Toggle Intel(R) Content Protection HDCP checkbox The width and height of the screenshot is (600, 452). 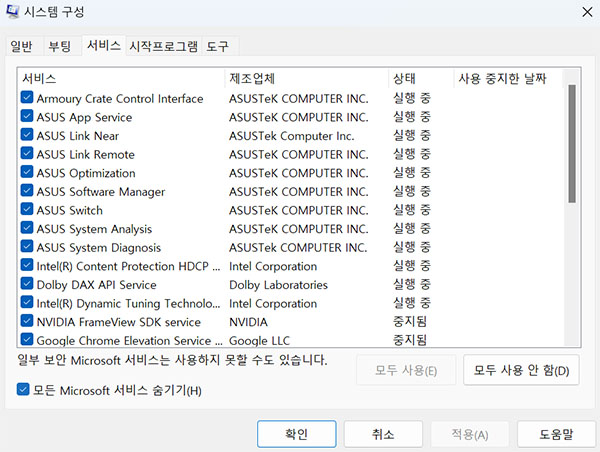click(x=27, y=265)
